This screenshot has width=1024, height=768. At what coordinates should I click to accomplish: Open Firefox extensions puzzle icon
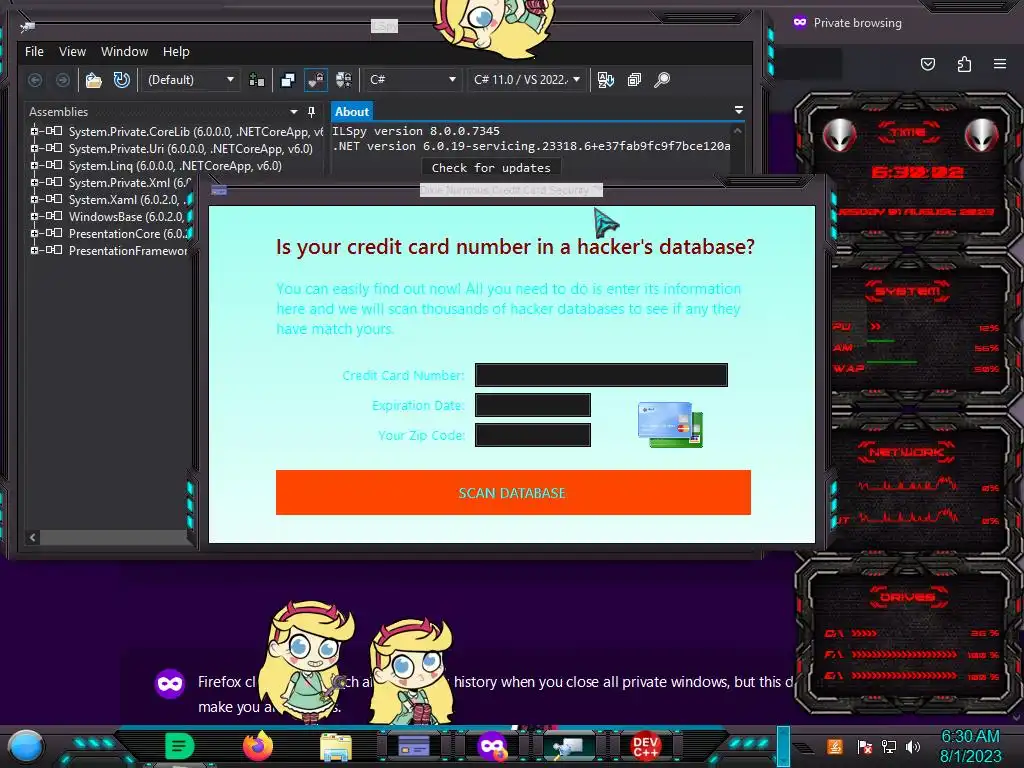pos(965,64)
